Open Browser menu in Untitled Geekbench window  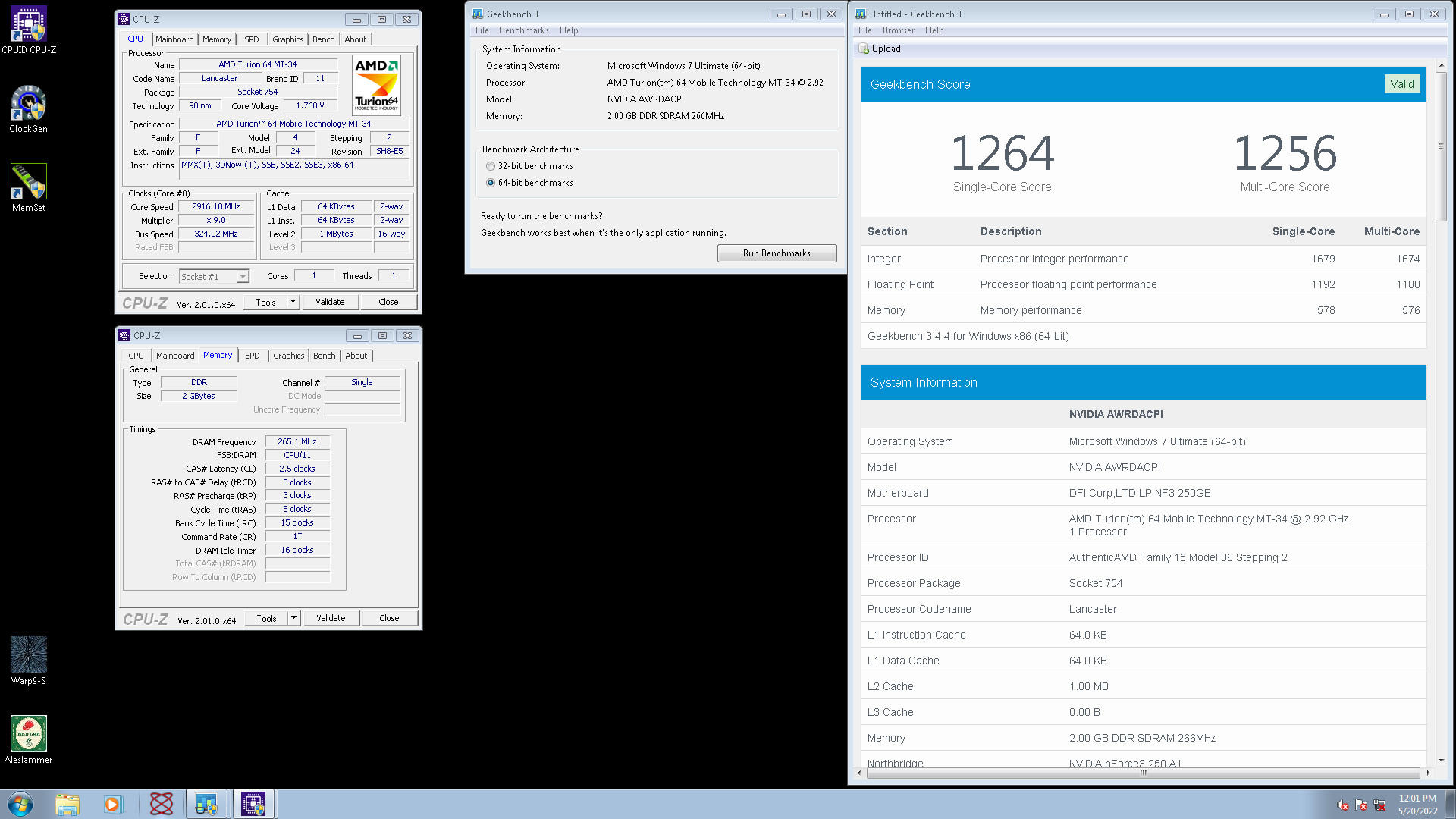pos(899,30)
